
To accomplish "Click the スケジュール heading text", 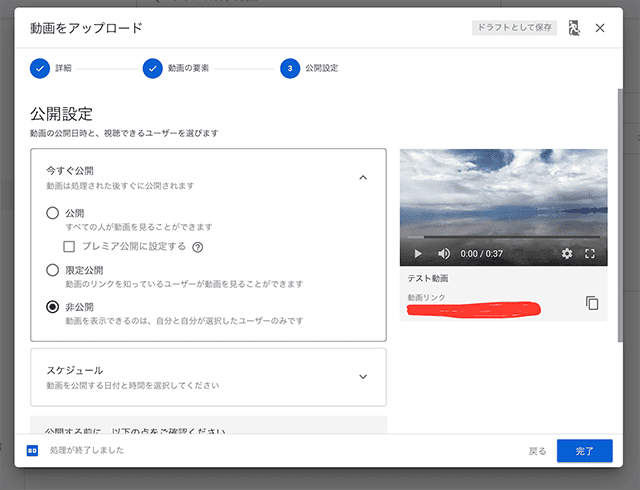I will (74, 370).
